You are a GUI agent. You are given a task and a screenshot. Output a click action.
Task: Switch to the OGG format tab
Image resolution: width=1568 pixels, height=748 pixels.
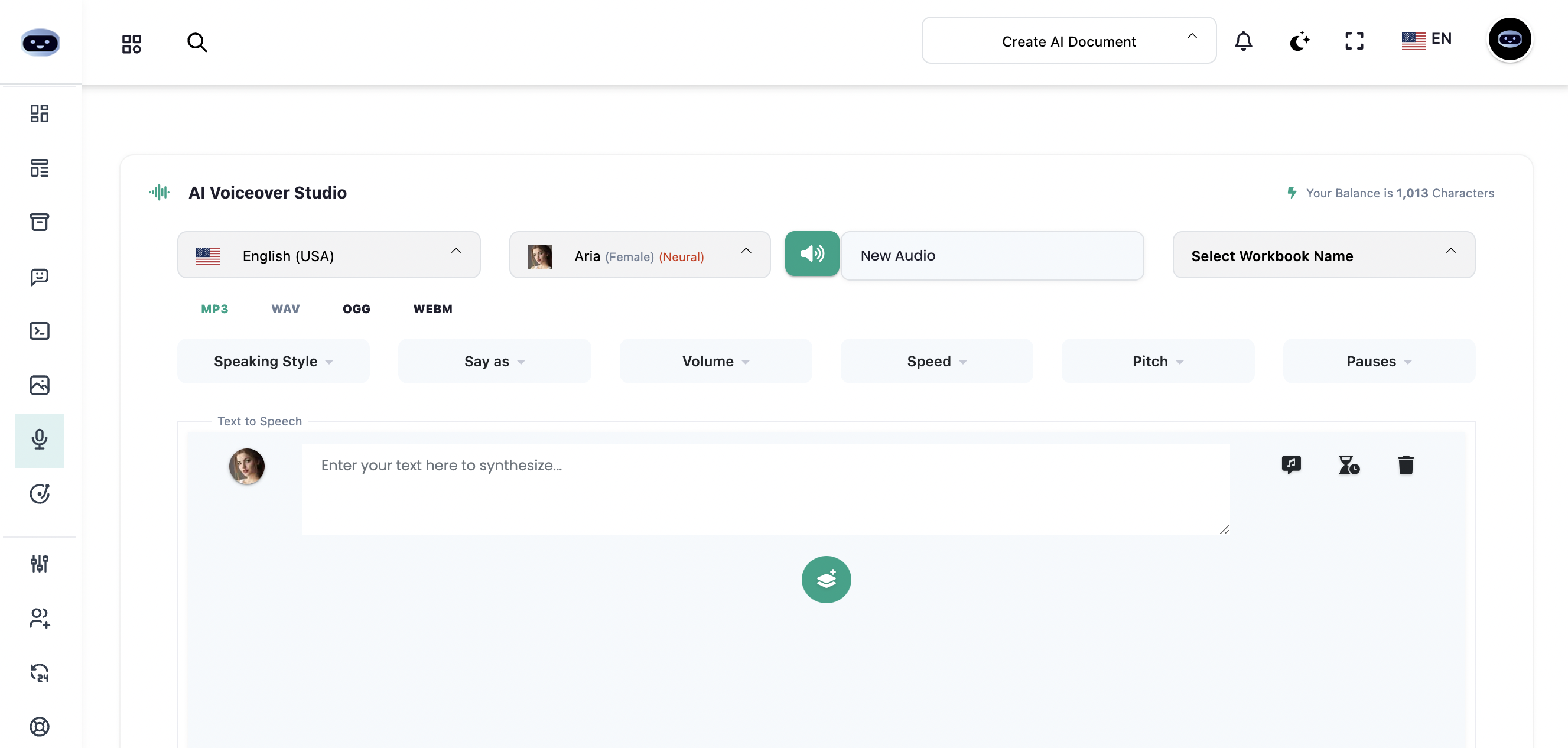[357, 308]
